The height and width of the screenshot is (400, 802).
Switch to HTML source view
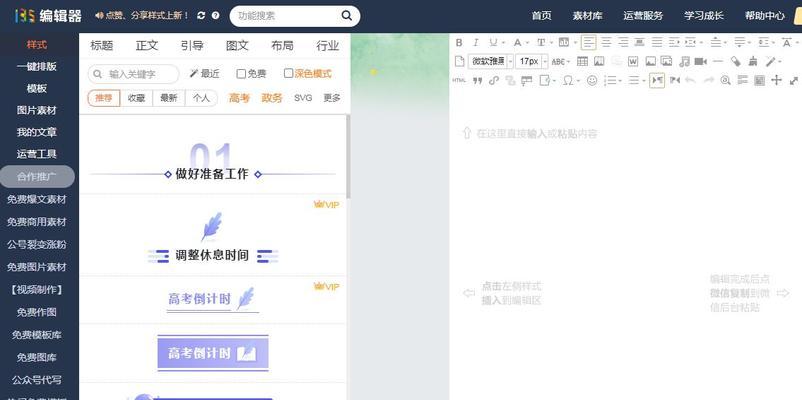[459, 80]
